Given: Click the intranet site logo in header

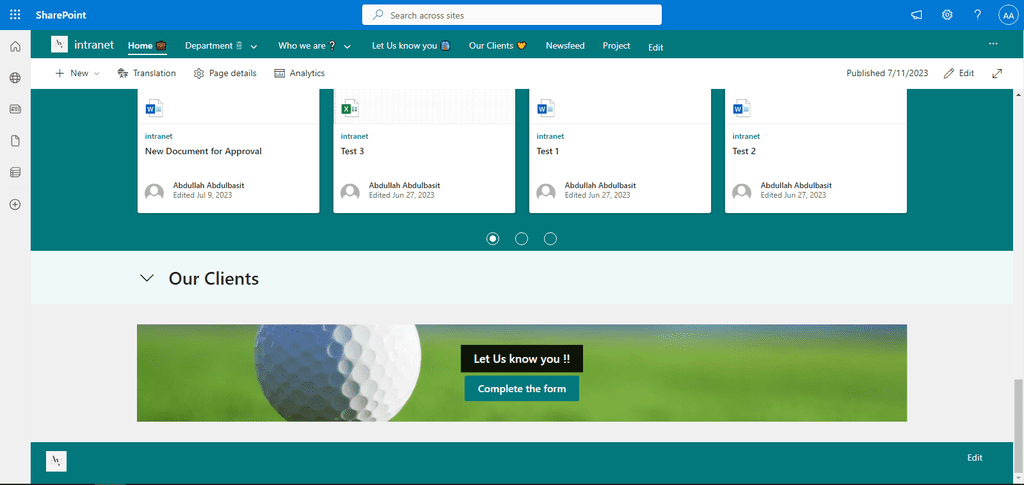Looking at the screenshot, I should (59, 44).
